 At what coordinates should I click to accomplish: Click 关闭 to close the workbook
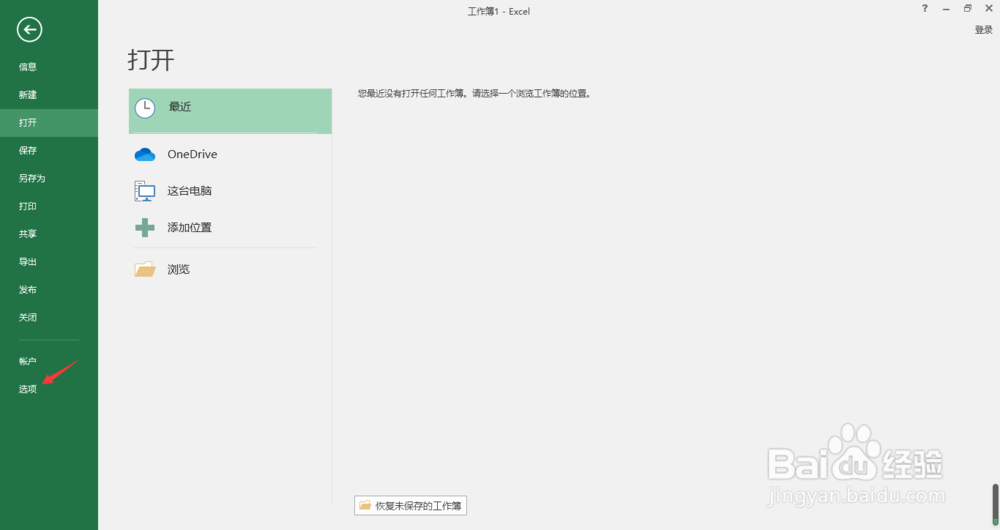coord(27,317)
